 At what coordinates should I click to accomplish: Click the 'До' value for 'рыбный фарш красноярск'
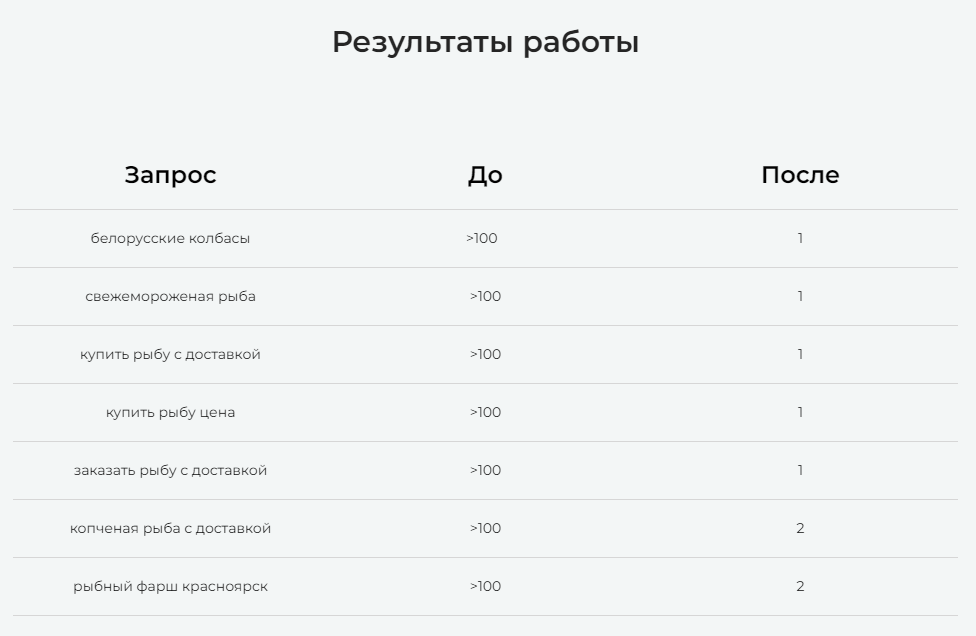(485, 586)
